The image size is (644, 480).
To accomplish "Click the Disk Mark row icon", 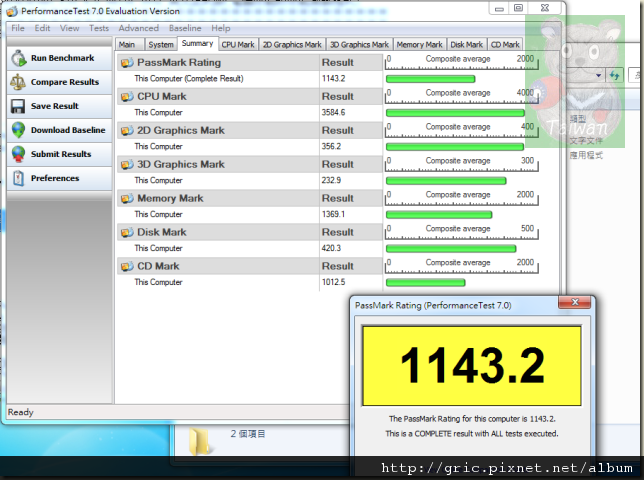I will coord(127,232).
